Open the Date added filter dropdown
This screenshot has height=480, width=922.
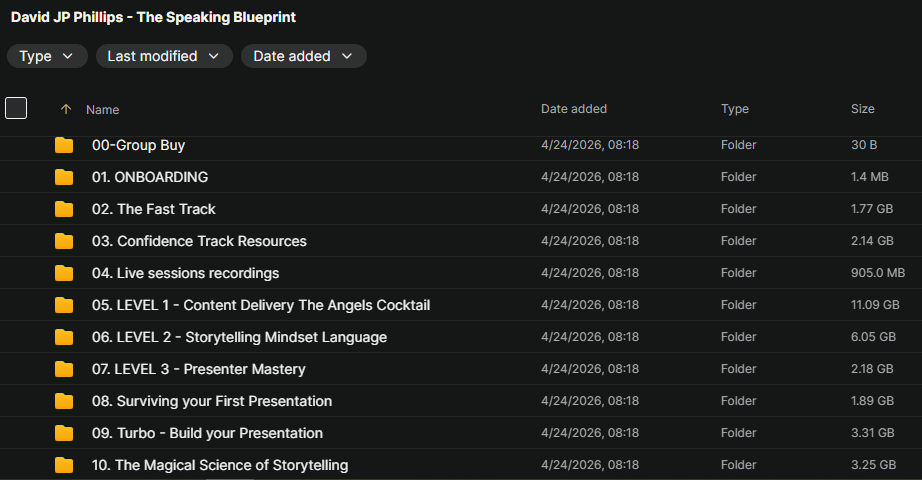(303, 56)
